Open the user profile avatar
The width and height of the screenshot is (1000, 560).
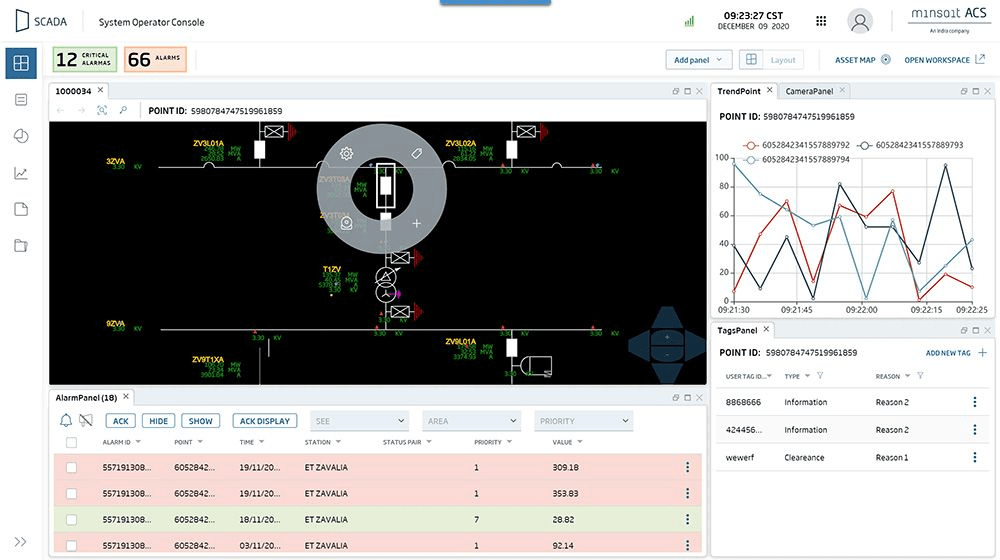(860, 21)
